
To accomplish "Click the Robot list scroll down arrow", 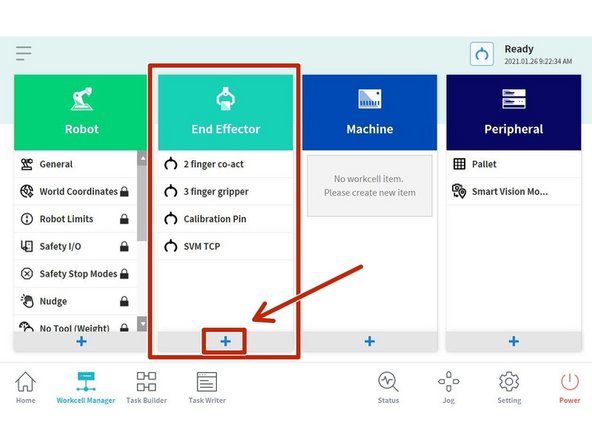I will 142,324.
